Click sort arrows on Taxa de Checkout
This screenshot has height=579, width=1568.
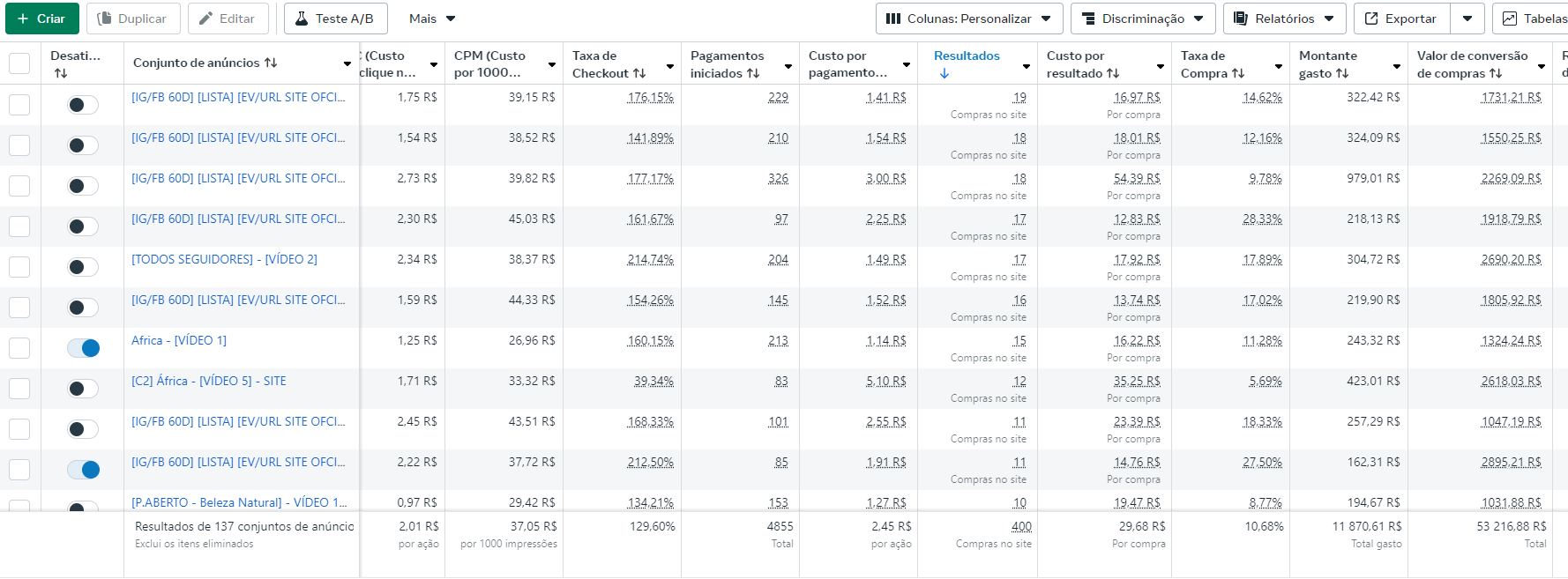[x=639, y=73]
